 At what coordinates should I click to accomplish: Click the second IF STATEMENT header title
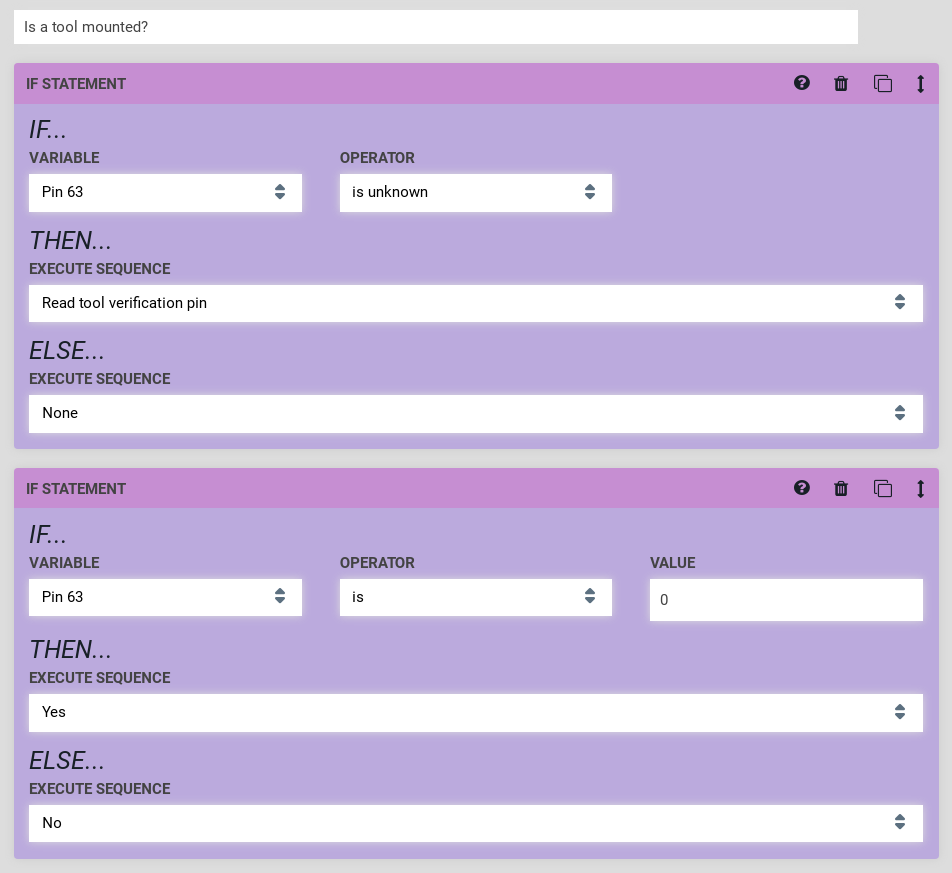[x=76, y=489]
